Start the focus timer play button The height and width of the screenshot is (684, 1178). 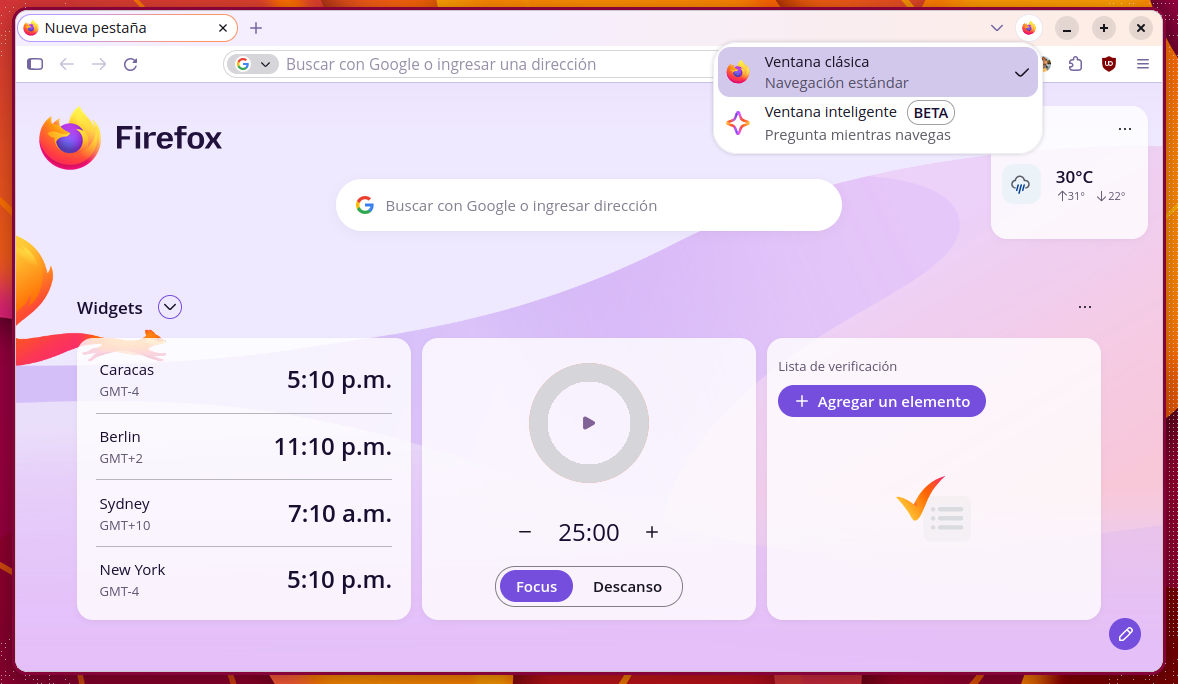pos(589,423)
